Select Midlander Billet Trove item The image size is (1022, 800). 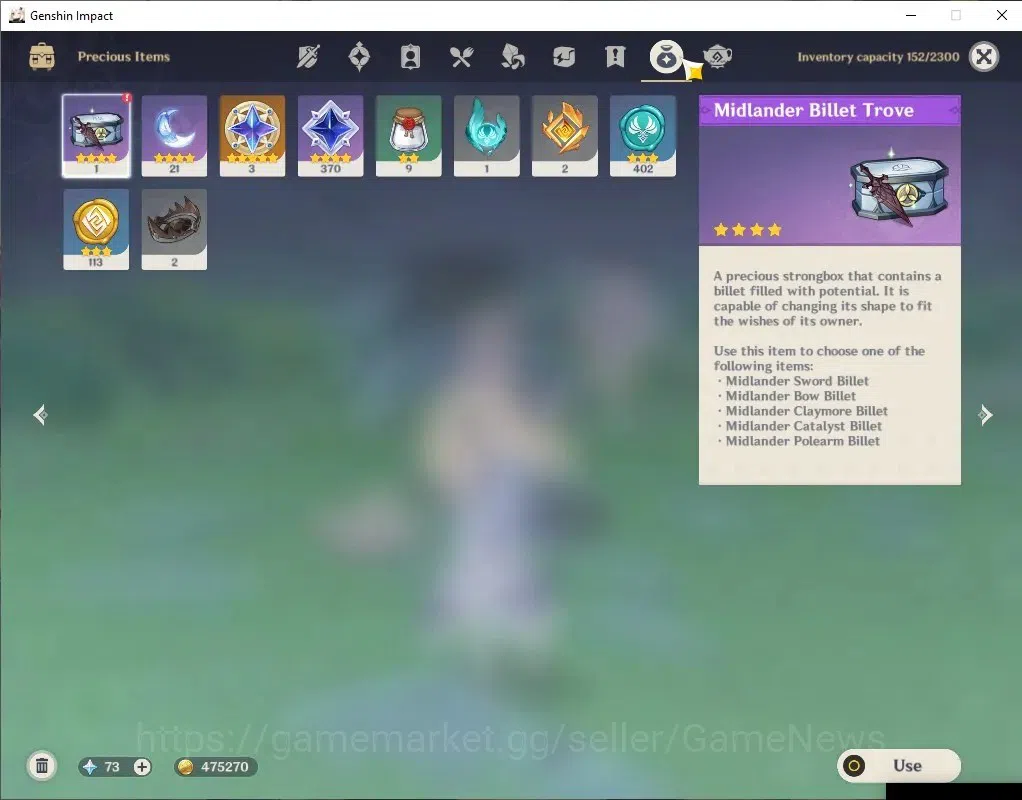[96, 136]
